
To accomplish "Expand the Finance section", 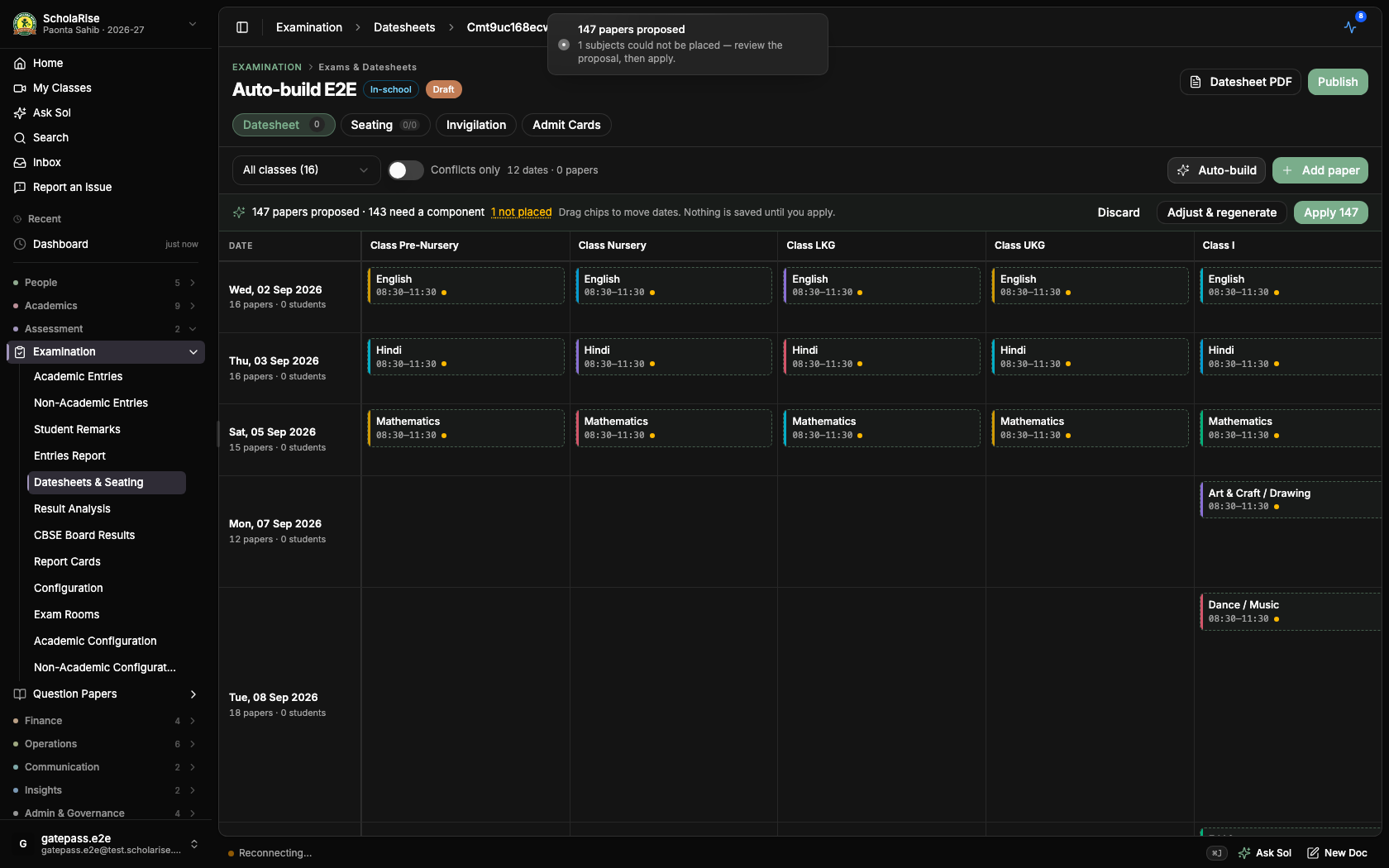I will tap(106, 721).
